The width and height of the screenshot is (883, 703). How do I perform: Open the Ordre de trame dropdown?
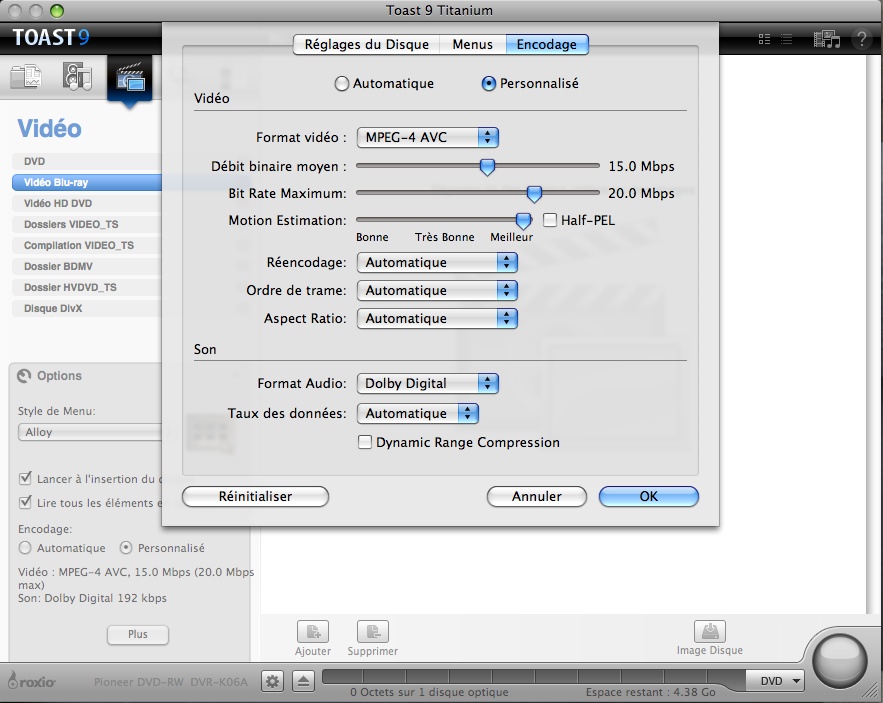437,291
